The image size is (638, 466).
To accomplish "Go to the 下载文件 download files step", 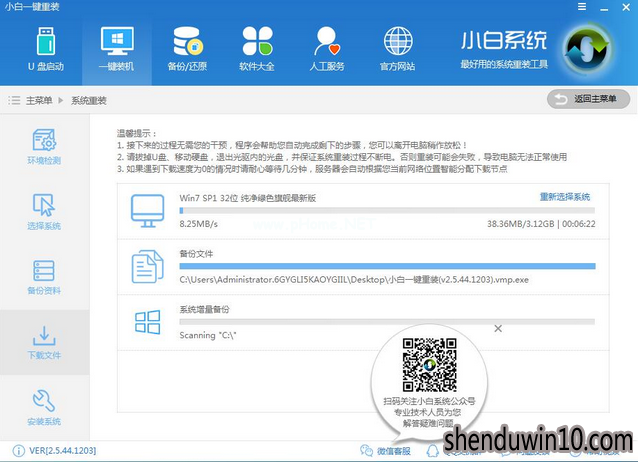I will click(x=44, y=342).
